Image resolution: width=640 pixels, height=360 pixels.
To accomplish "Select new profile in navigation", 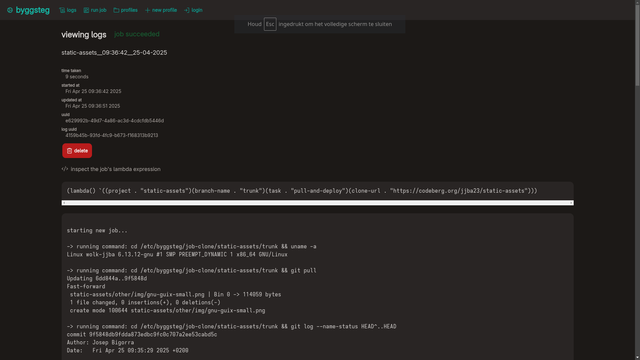I will (161, 10).
